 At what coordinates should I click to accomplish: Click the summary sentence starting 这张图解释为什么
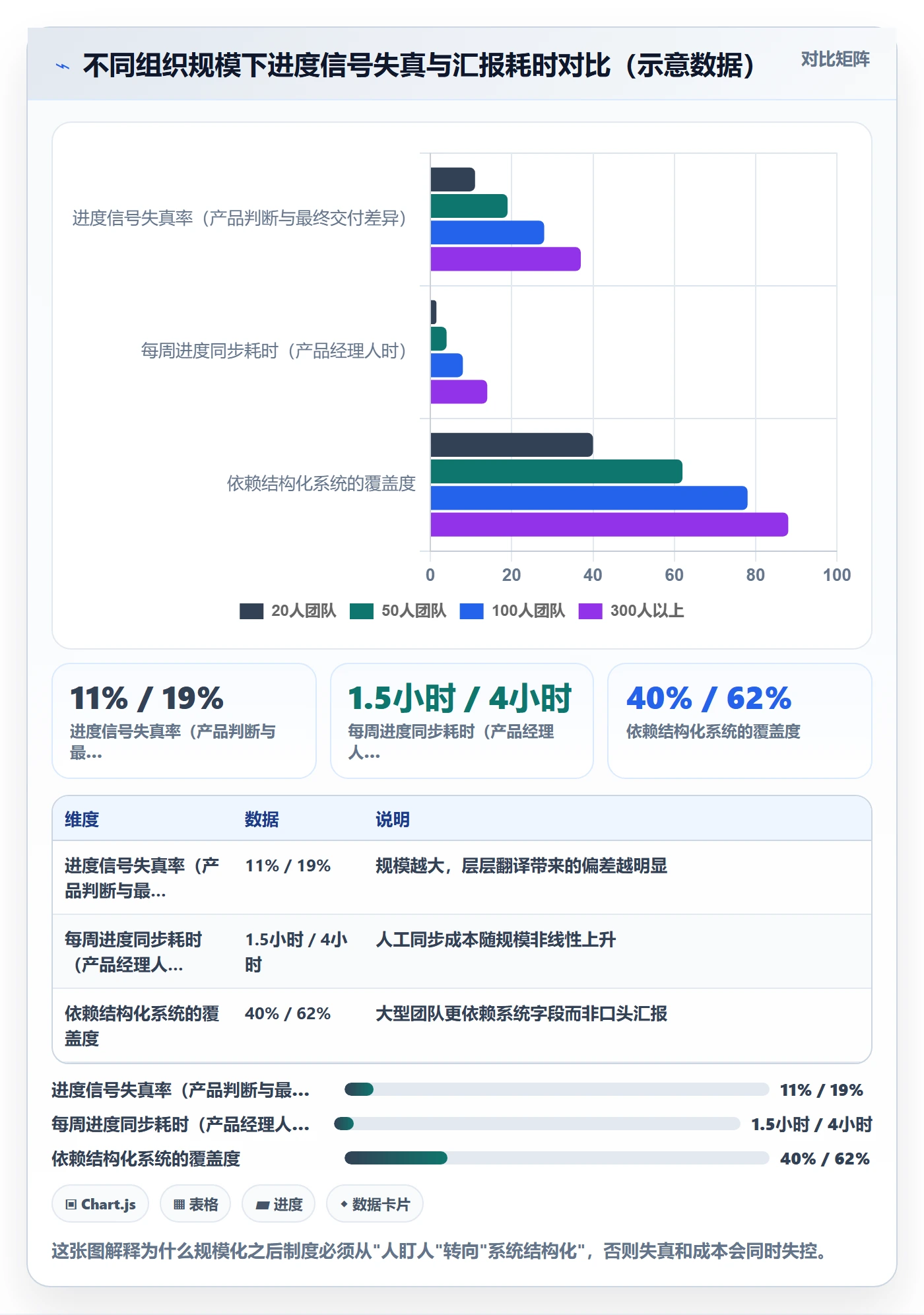(441, 1251)
